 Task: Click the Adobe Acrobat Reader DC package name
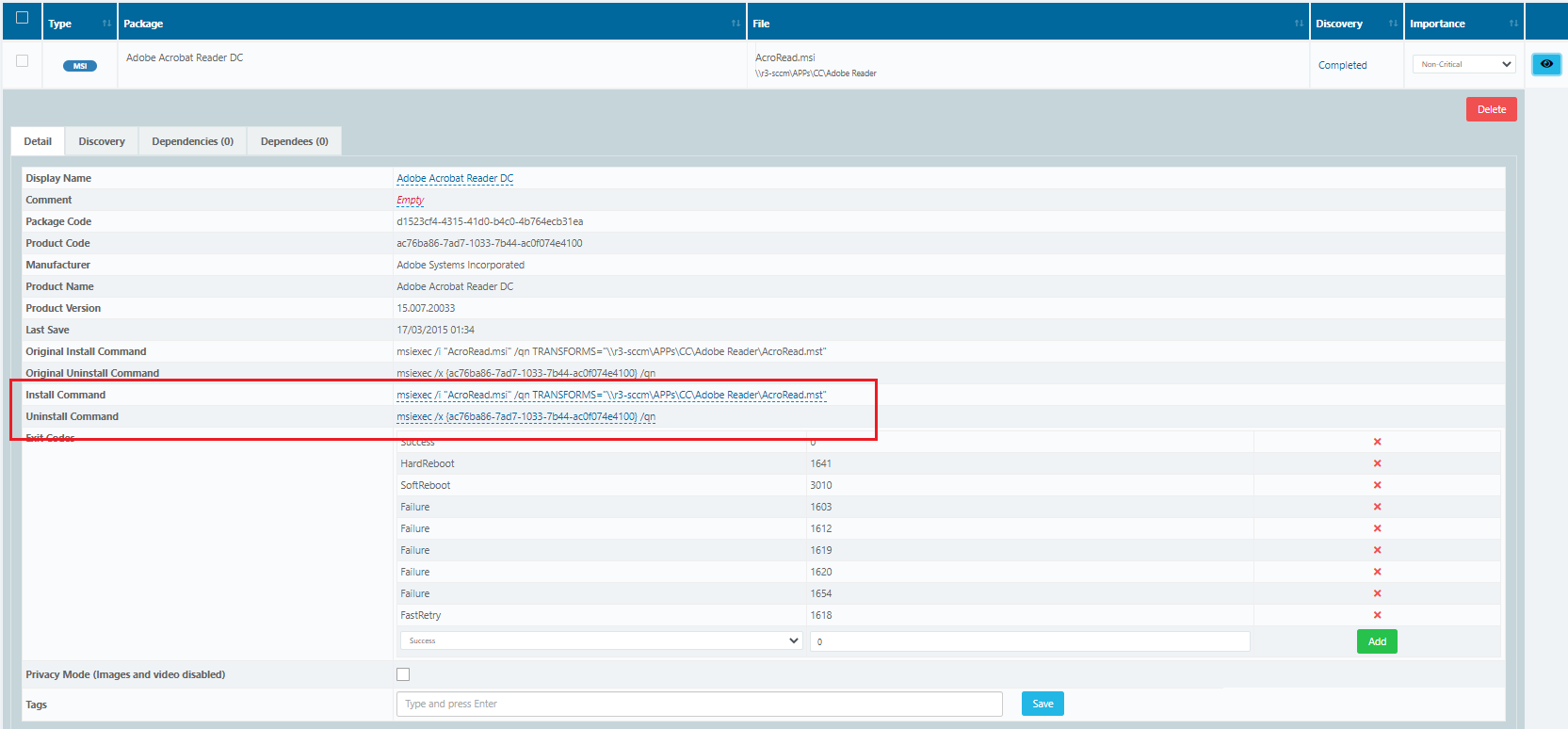click(x=185, y=57)
